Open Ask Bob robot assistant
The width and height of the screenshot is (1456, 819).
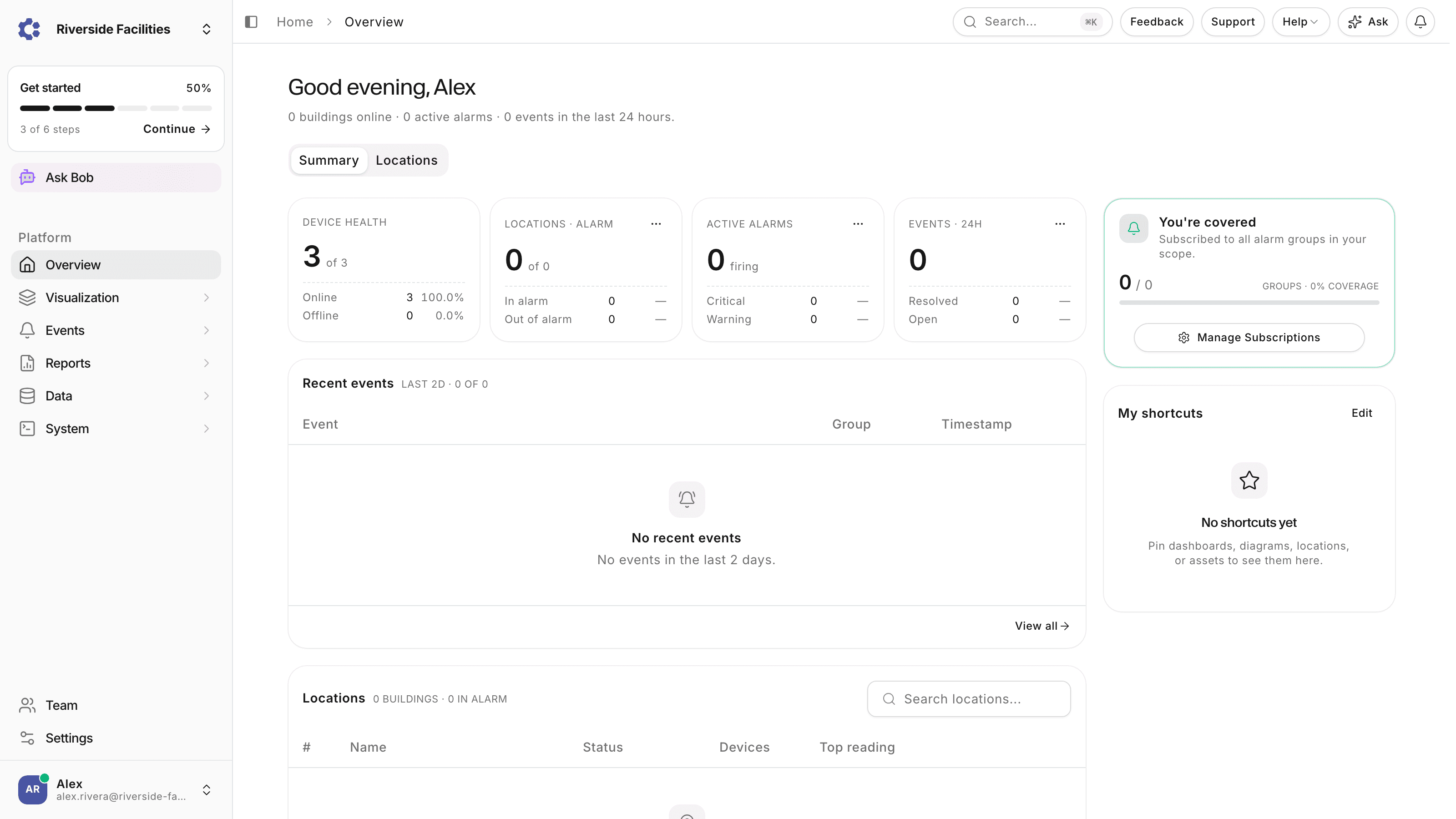pyautogui.click(x=116, y=177)
